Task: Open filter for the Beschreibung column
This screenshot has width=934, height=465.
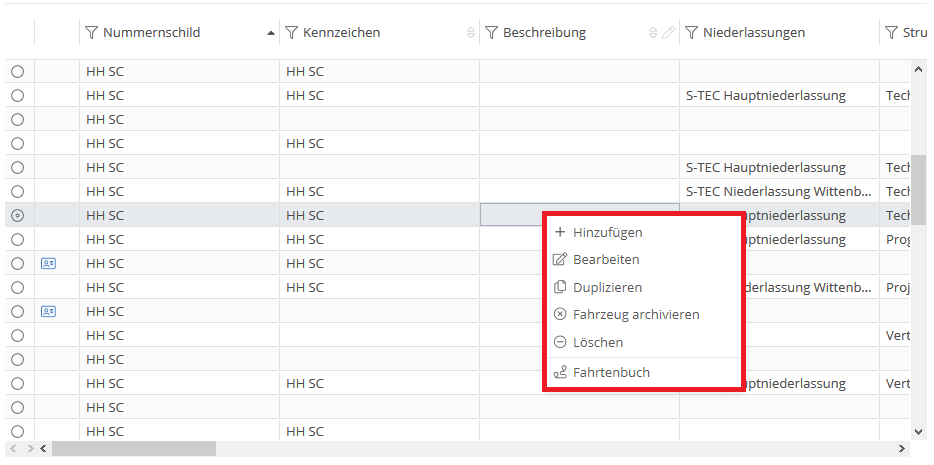Action: 492,33
